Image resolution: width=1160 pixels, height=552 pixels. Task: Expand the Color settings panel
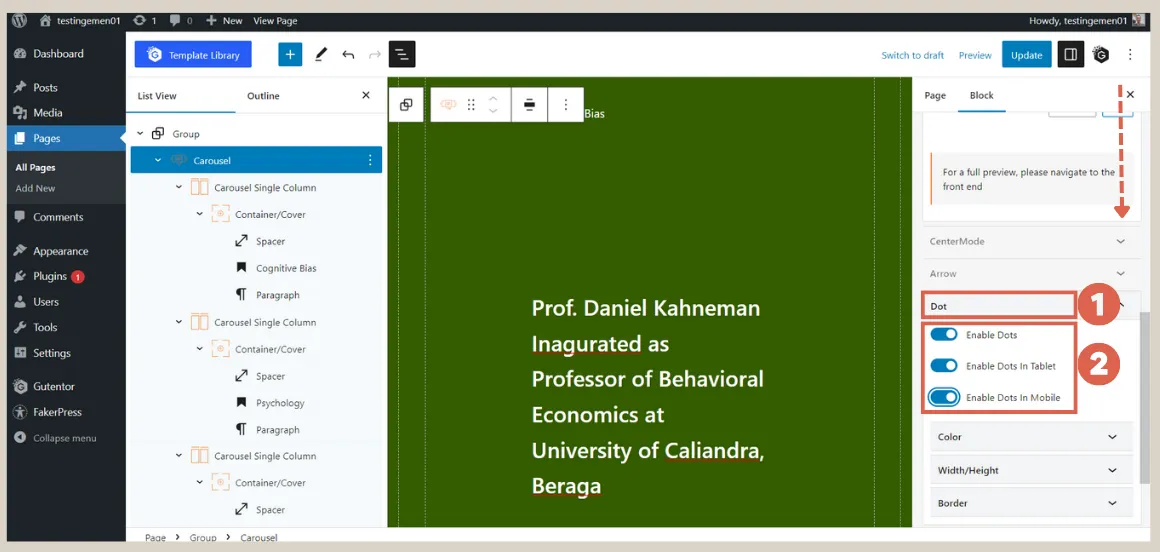coord(1028,437)
